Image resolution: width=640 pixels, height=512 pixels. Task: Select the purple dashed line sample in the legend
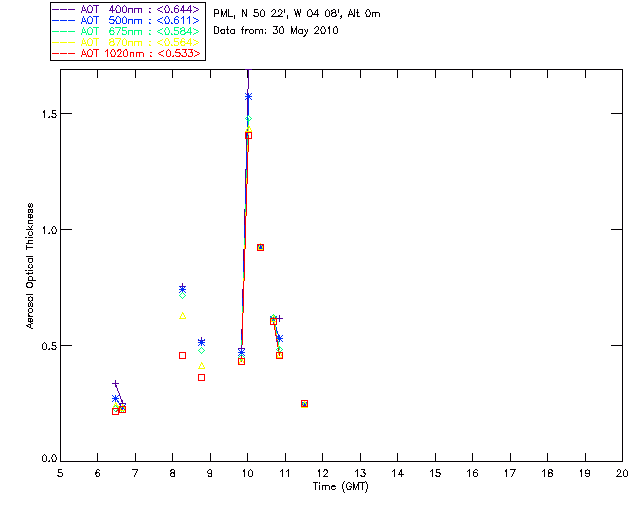pos(64,9)
